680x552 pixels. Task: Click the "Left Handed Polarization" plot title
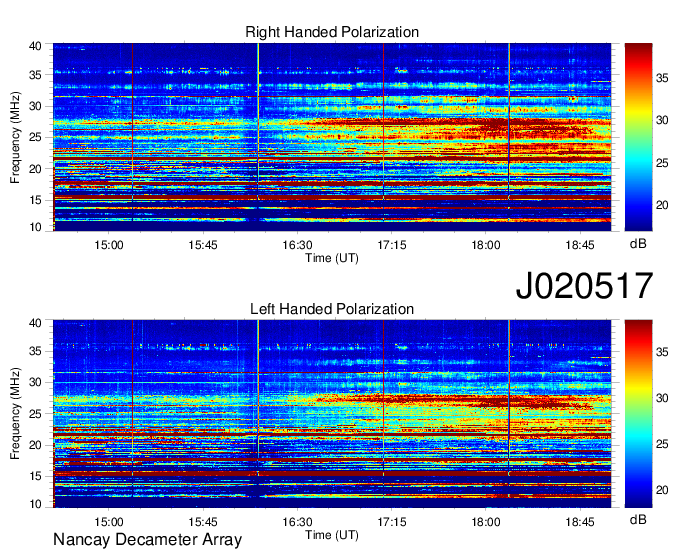pyautogui.click(x=332, y=309)
